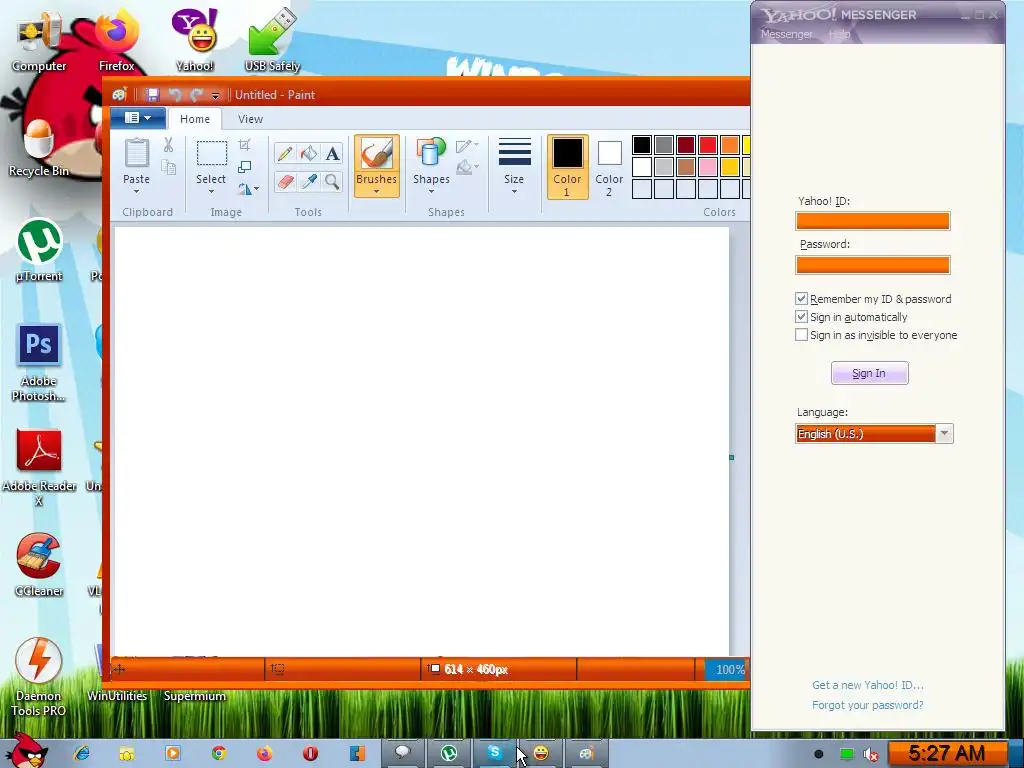
Task: Click the Save icon in Paint title bar
Action: click(x=153, y=95)
